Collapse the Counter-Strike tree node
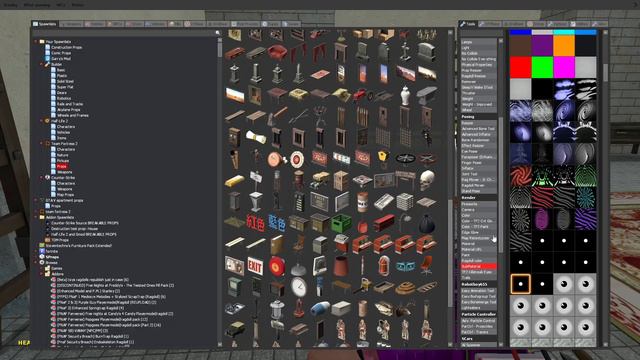 (x=42, y=178)
